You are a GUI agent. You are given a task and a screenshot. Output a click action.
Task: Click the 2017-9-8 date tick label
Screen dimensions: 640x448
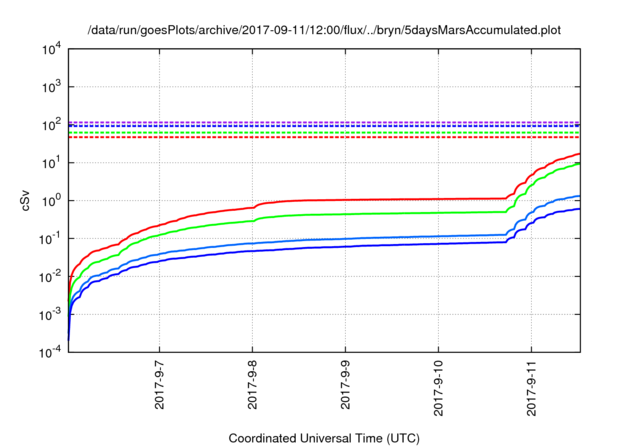253,384
